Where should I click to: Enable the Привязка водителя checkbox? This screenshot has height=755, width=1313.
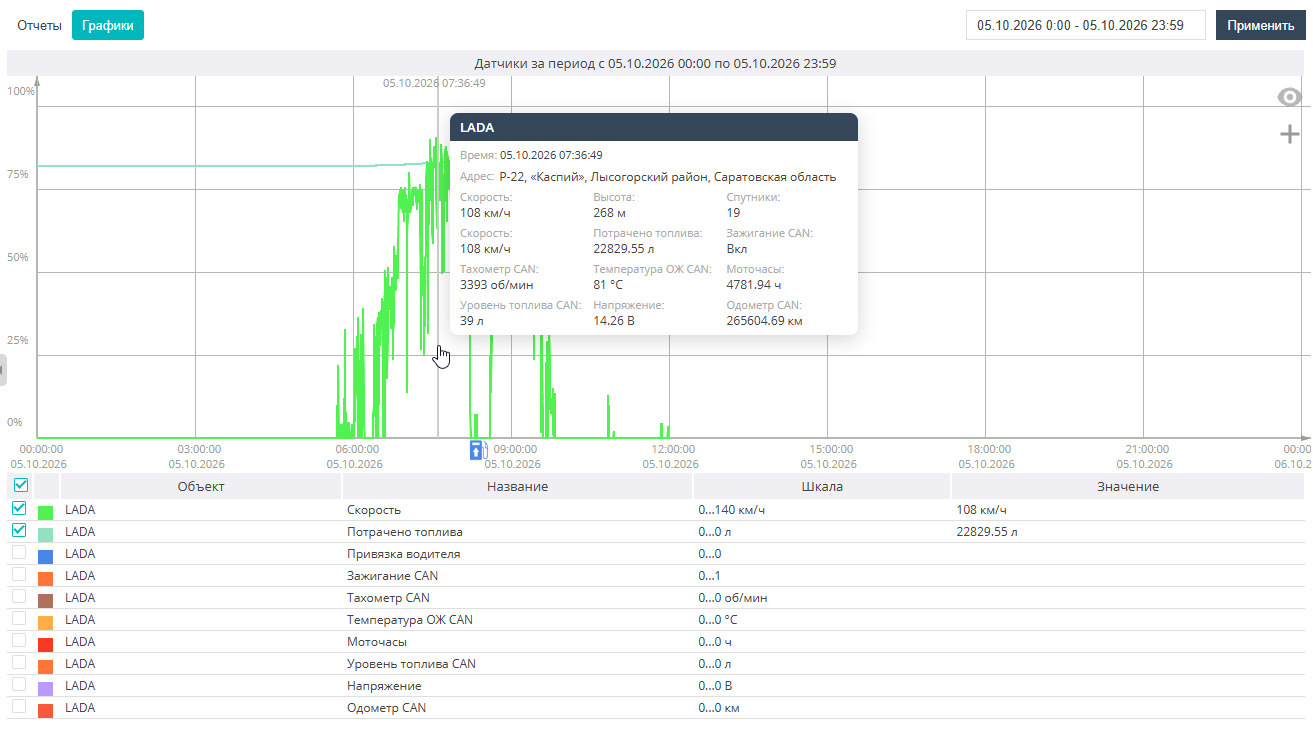click(x=19, y=552)
